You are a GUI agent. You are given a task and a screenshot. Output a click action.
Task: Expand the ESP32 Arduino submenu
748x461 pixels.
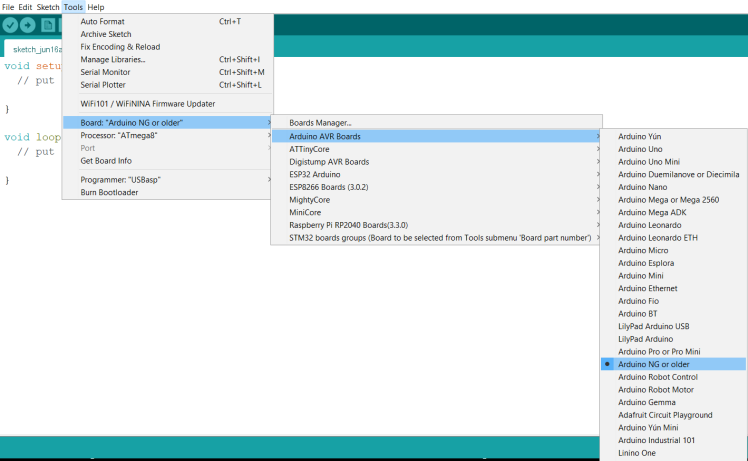pos(436,174)
